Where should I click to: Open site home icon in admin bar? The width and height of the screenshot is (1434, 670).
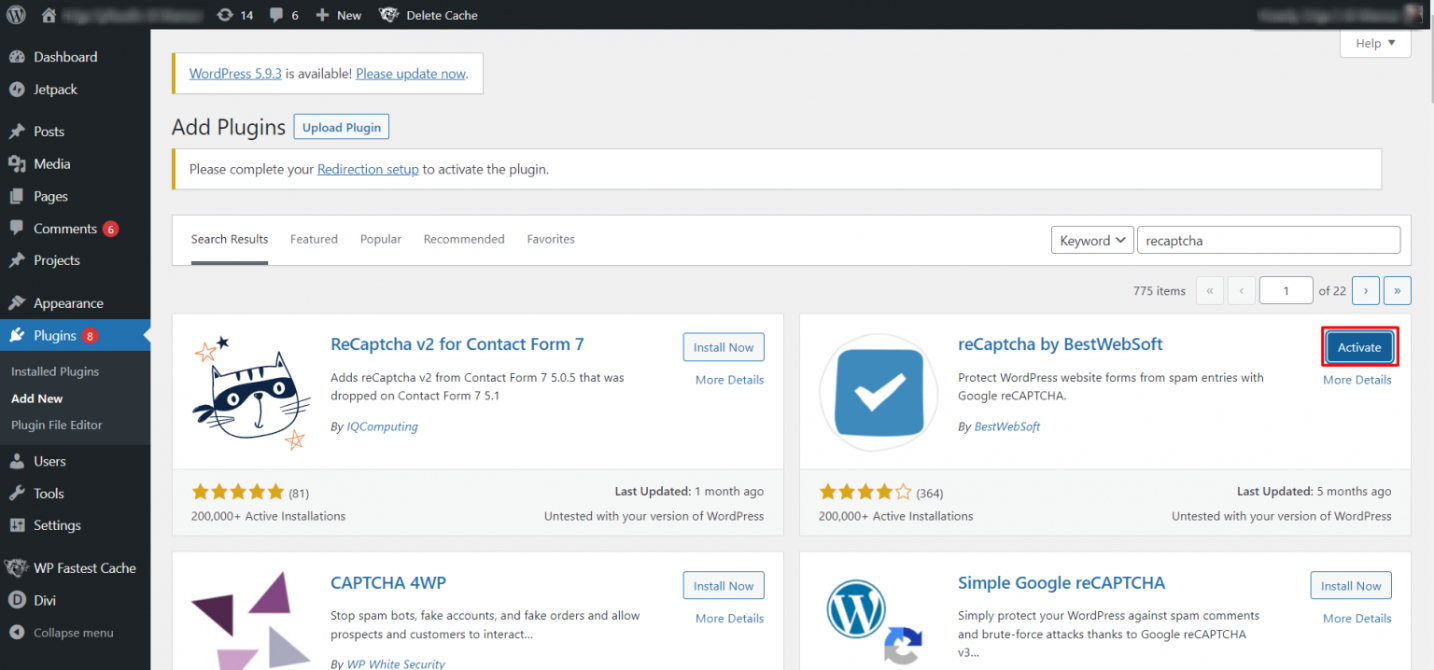click(x=49, y=15)
